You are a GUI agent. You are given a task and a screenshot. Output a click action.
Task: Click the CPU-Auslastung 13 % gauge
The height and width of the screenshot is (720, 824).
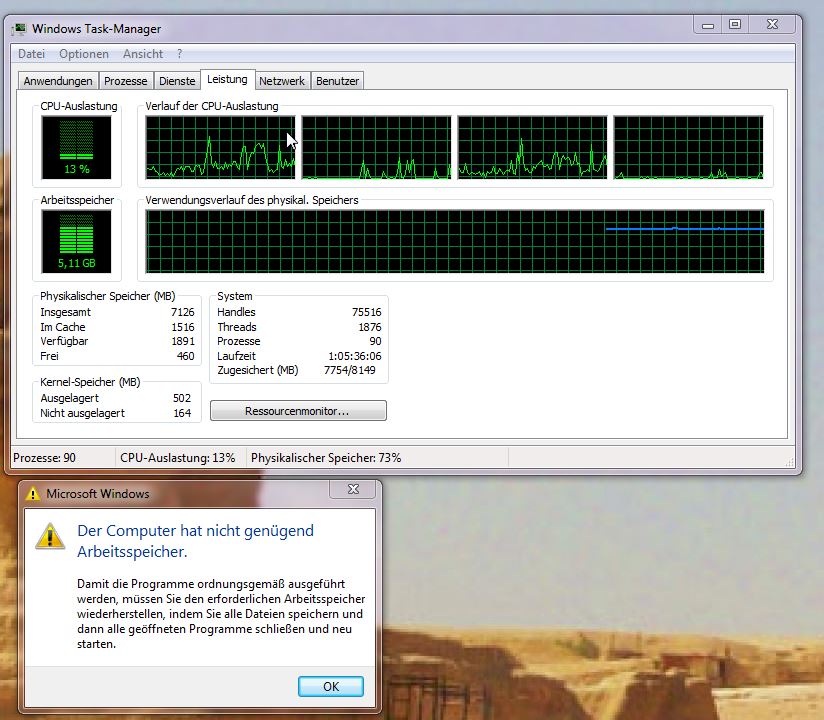[77, 147]
